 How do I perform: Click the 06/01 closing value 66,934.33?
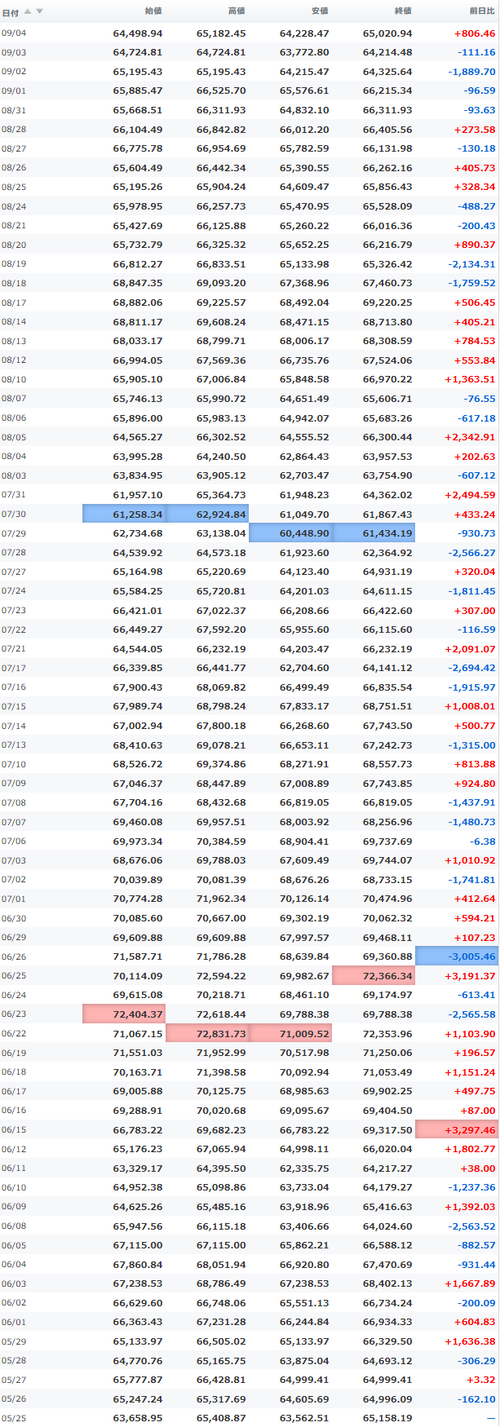pos(387,1321)
